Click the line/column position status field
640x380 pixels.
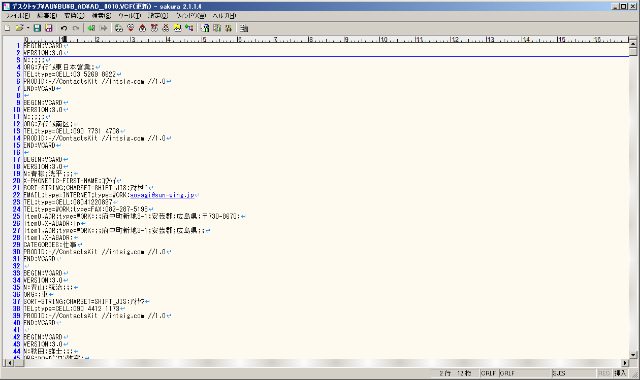pyautogui.click(x=455, y=373)
